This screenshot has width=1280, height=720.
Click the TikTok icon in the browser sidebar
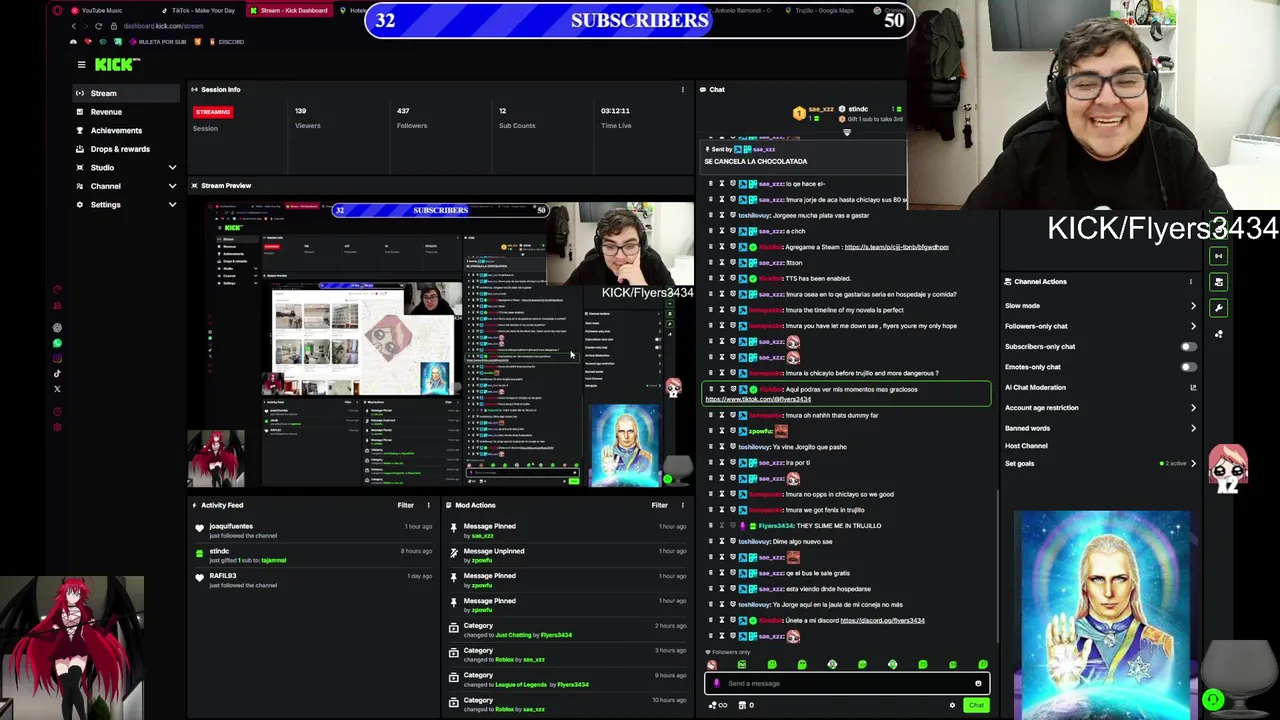[57, 374]
